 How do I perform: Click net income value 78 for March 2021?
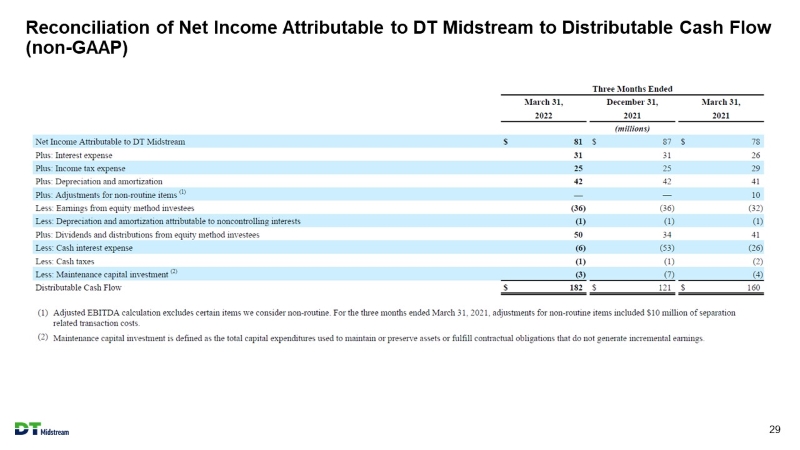(756, 142)
